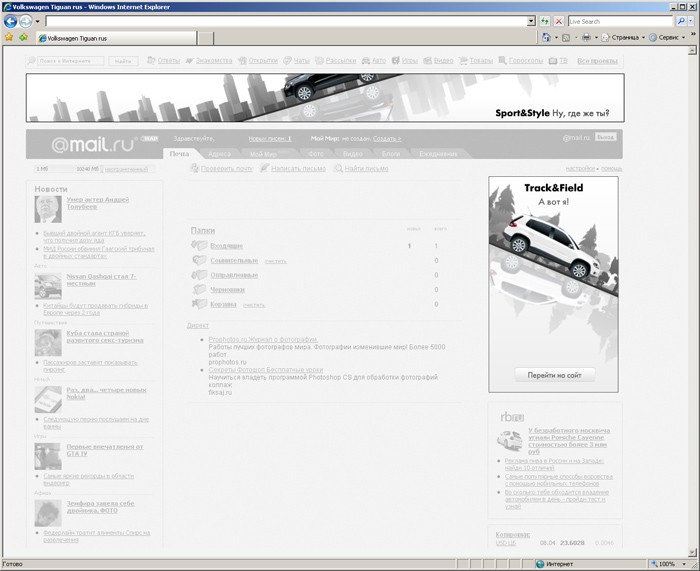Open the Ответы link
Image resolution: width=700 pixels, height=571 pixels.
click(x=169, y=61)
